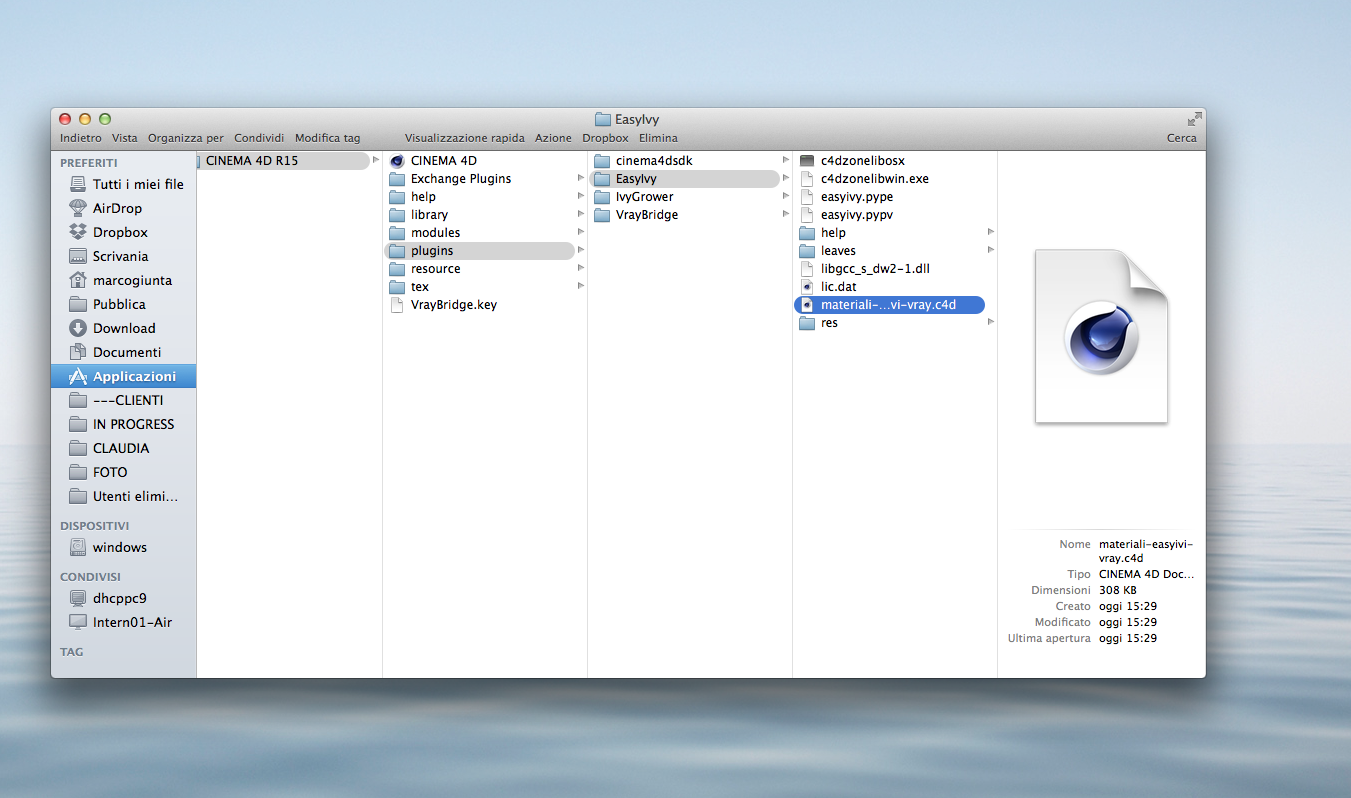Screen dimensions: 1351x798
Task: Click the CINEMA 4D Doc... type value
Action: pyautogui.click(x=1146, y=575)
